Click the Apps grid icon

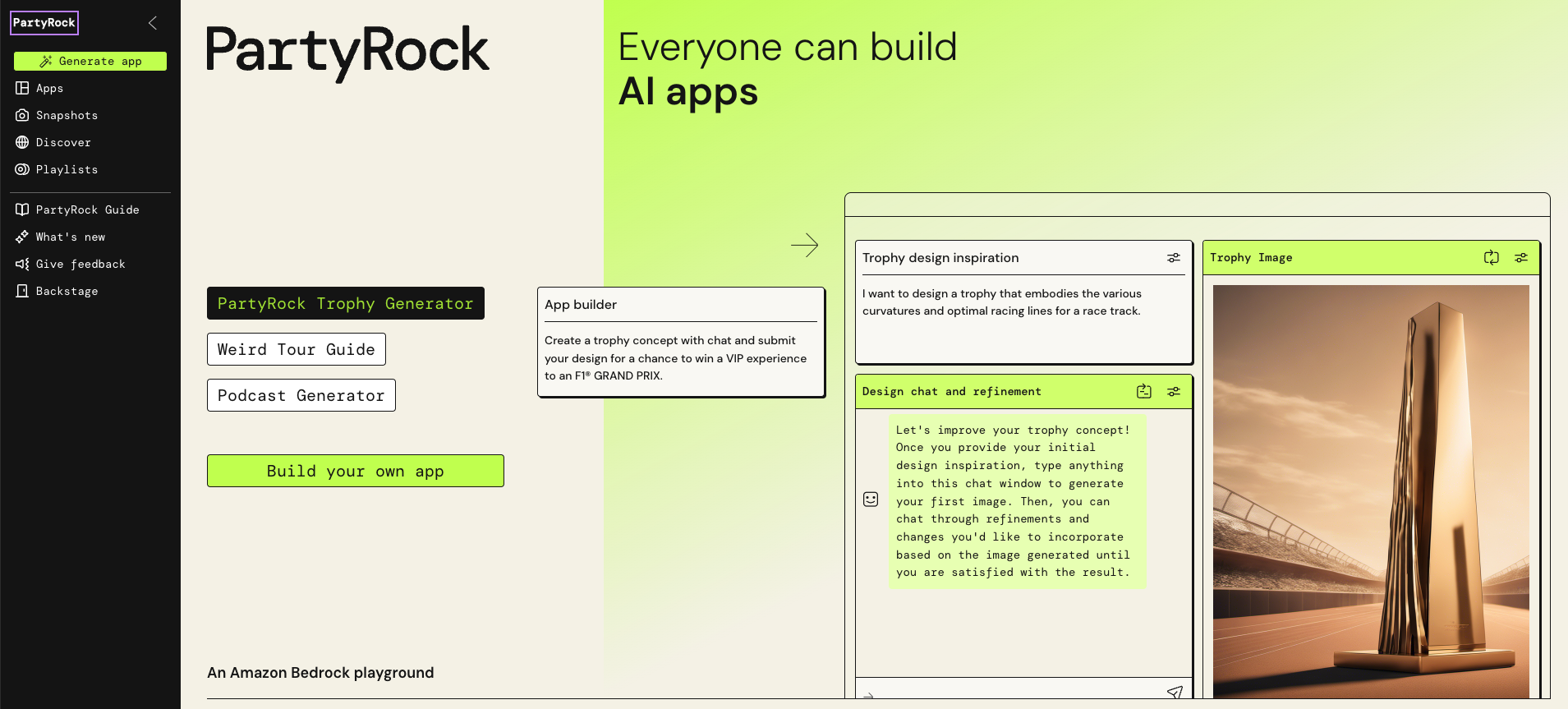pyautogui.click(x=22, y=88)
